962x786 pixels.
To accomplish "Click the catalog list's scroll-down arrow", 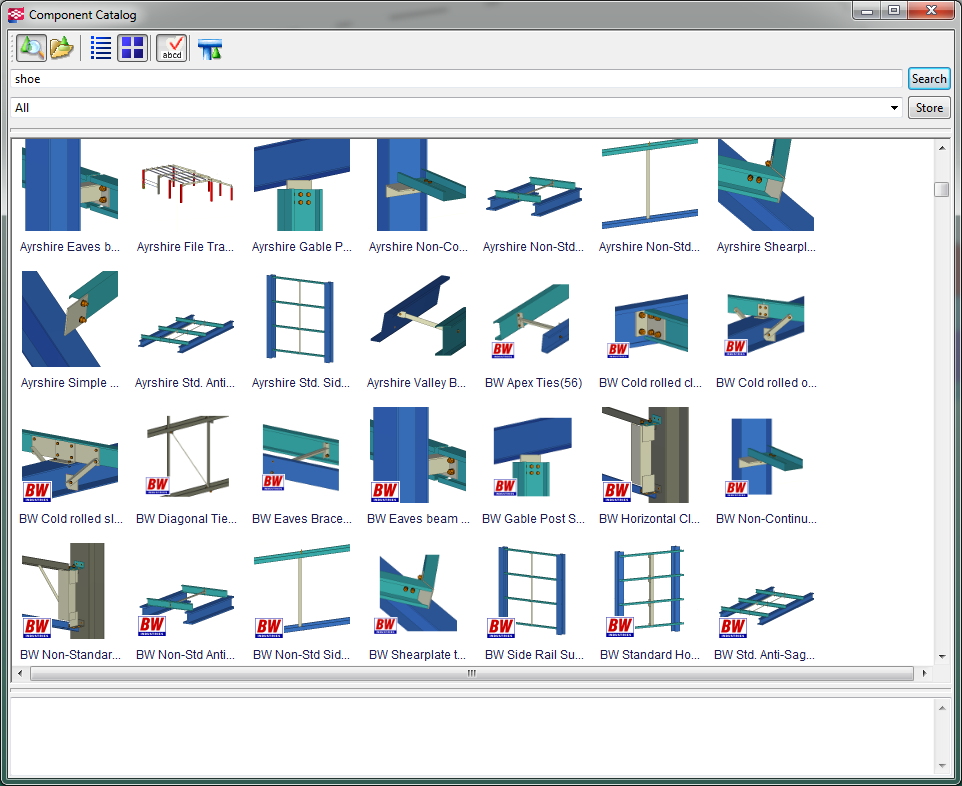I will [942, 657].
